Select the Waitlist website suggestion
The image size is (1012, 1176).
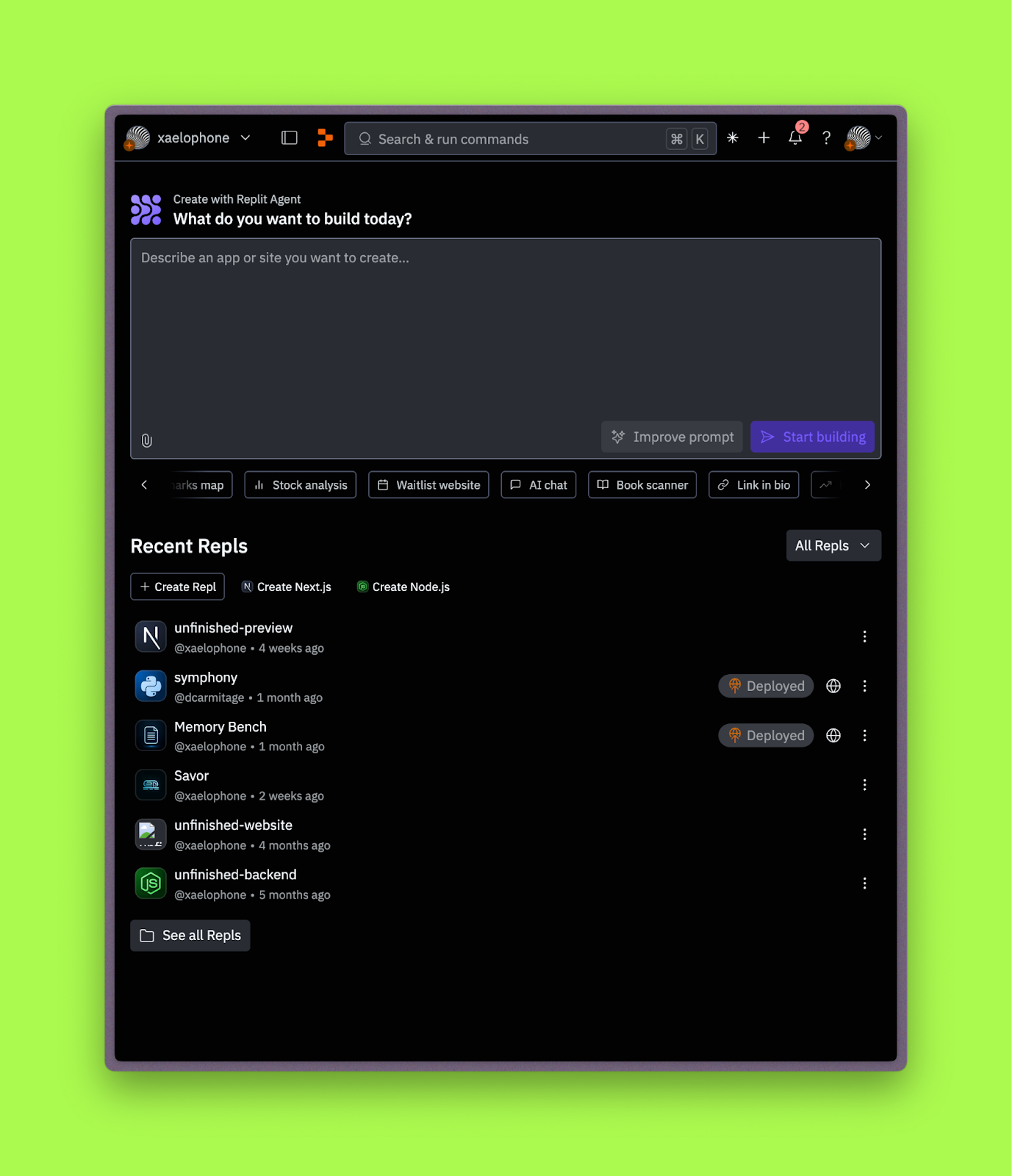[428, 485]
